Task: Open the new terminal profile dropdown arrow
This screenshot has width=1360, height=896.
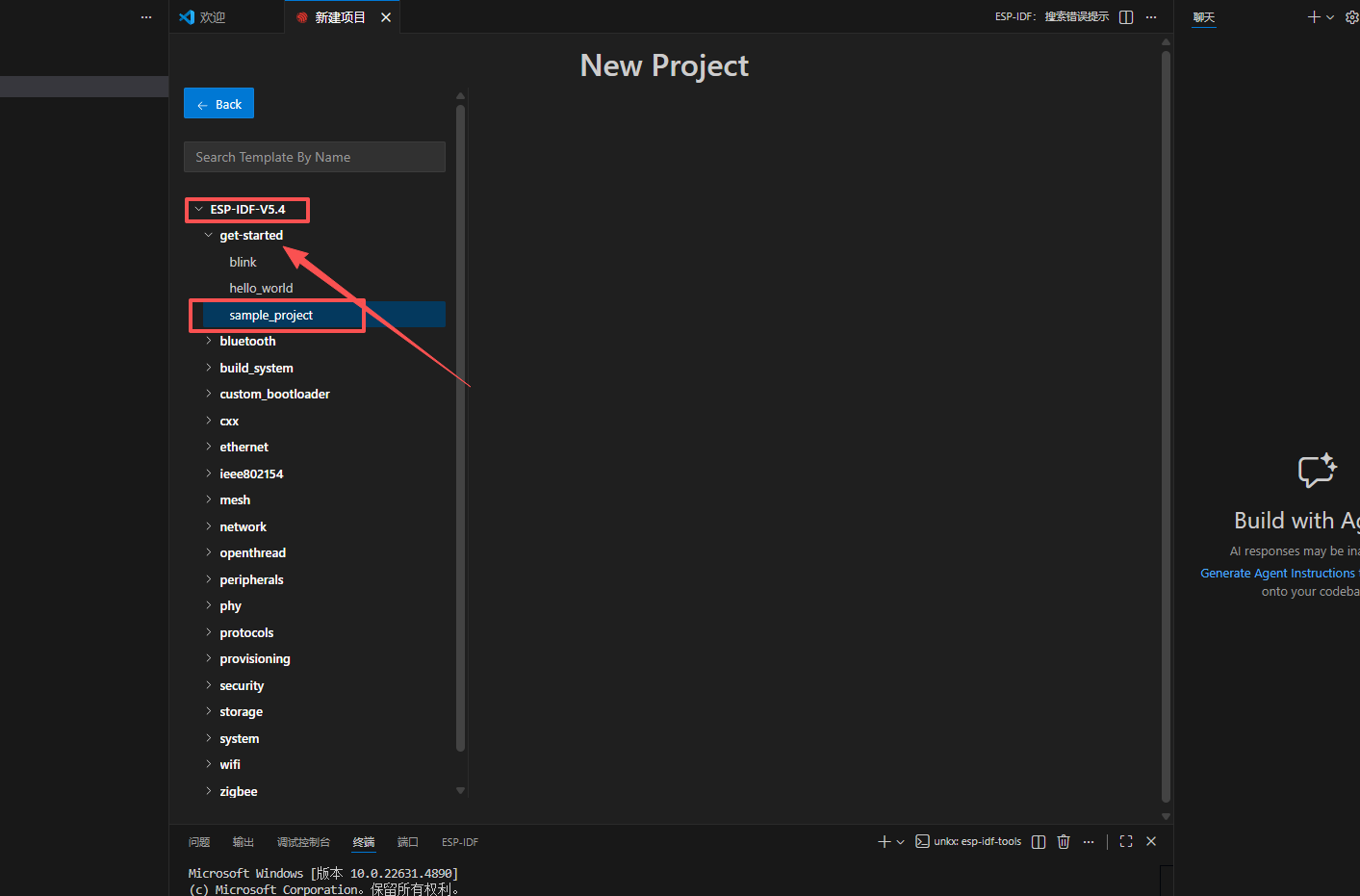Action: pos(901,842)
